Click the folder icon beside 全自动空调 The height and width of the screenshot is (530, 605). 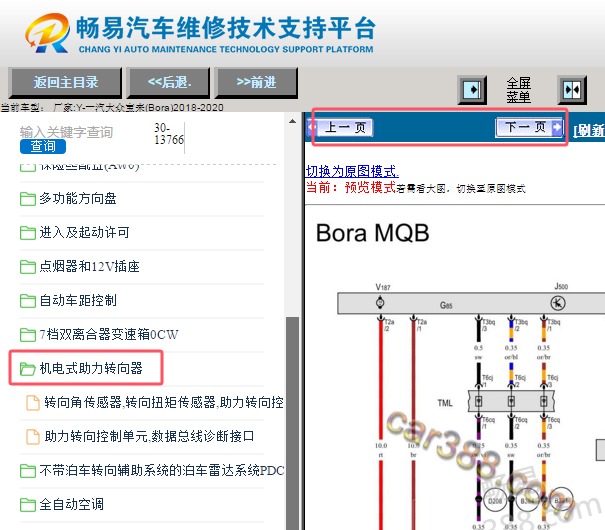coord(28,505)
